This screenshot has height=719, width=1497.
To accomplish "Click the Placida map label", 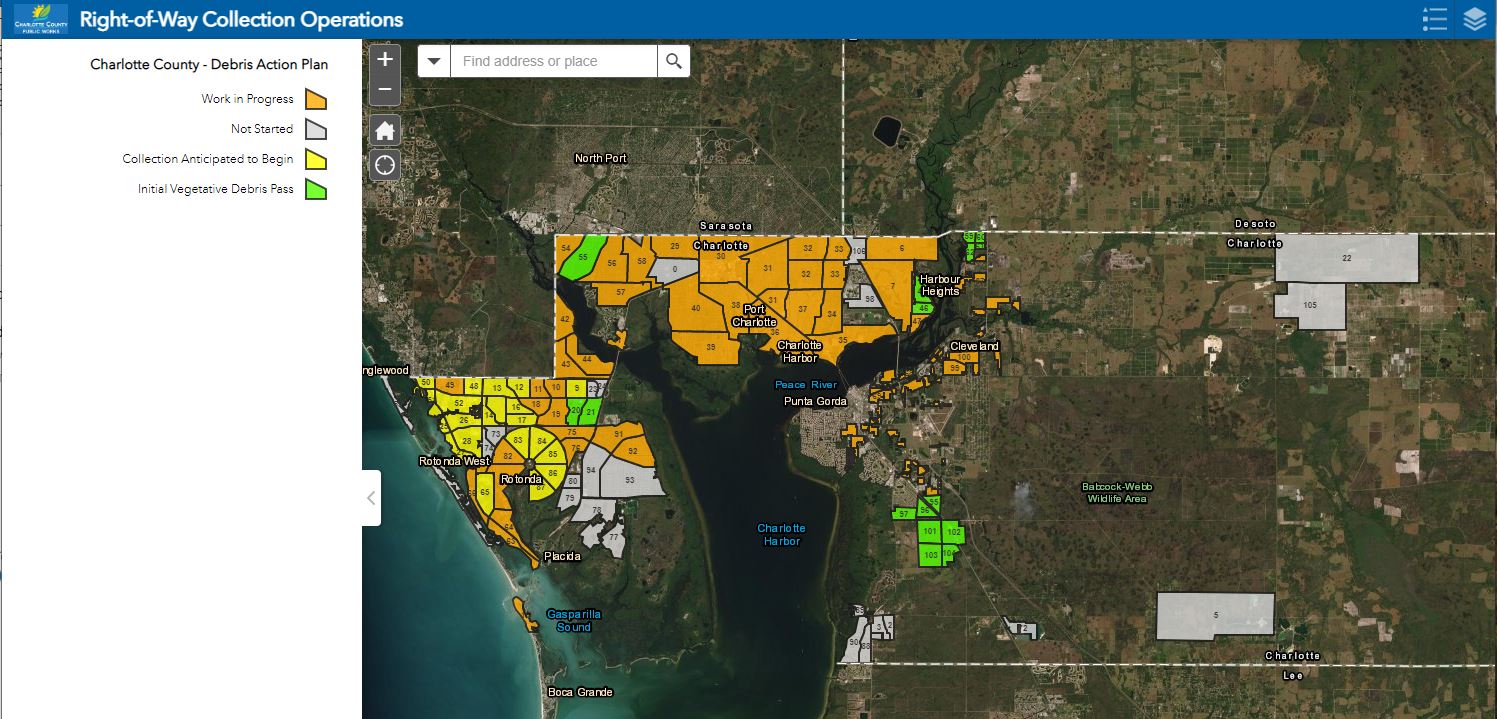I will [562, 556].
